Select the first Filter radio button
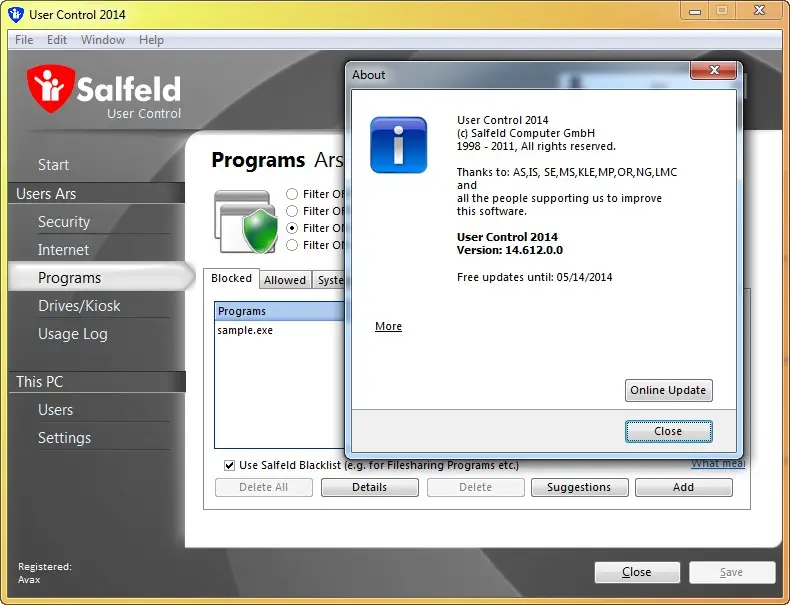Screen dimensions: 790x605 pos(292,194)
